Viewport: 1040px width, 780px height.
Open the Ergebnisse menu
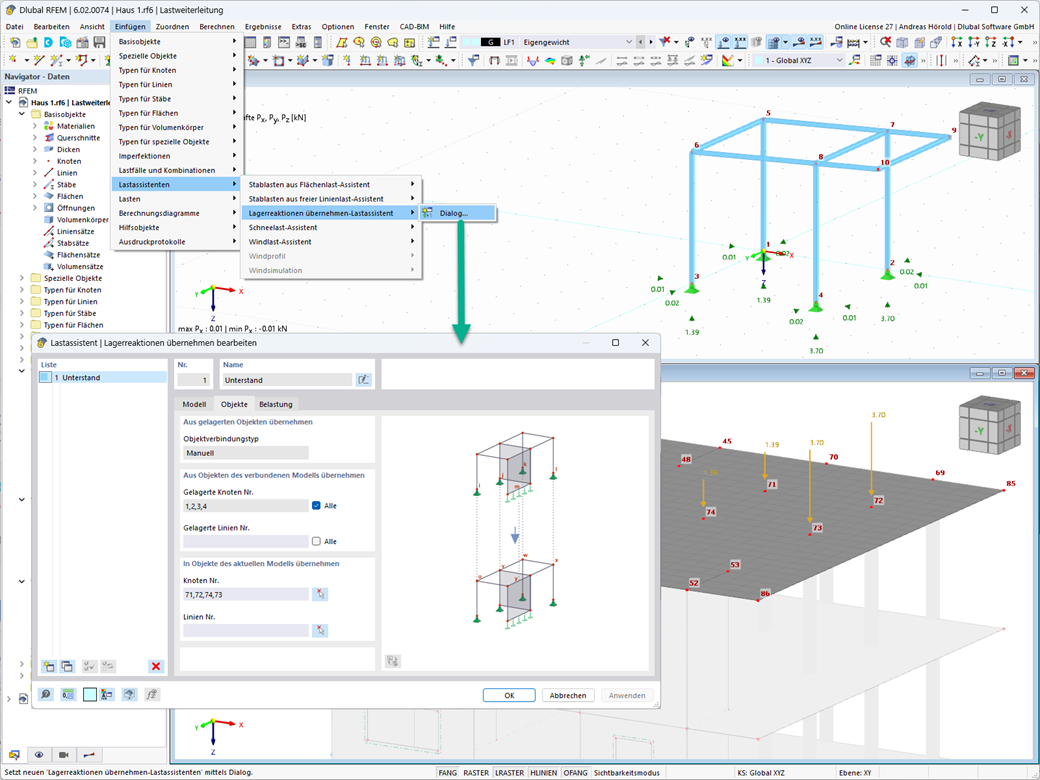[x=263, y=27]
